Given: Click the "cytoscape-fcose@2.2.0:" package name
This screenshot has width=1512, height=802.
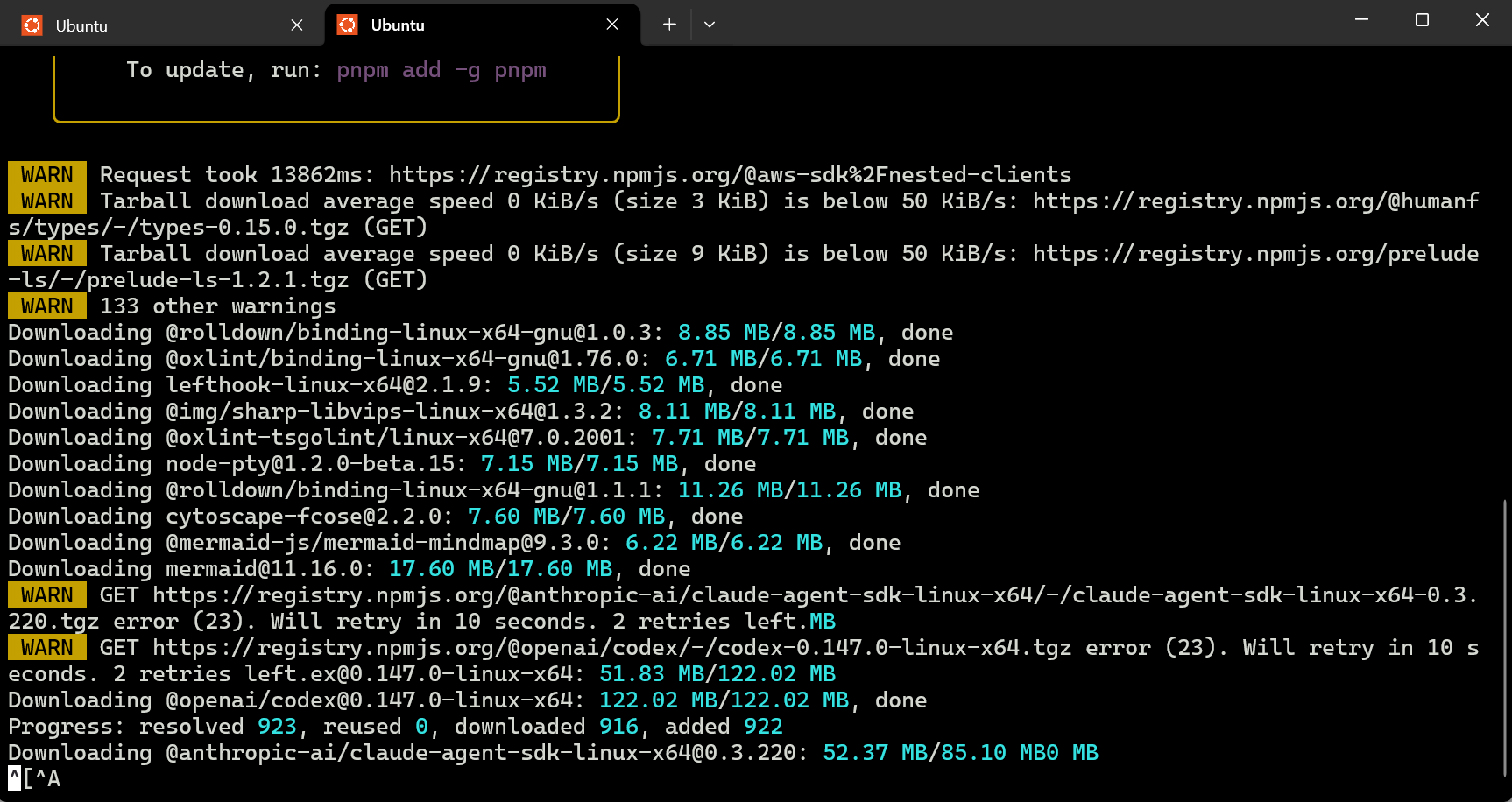Looking at the screenshot, I should 310,517.
